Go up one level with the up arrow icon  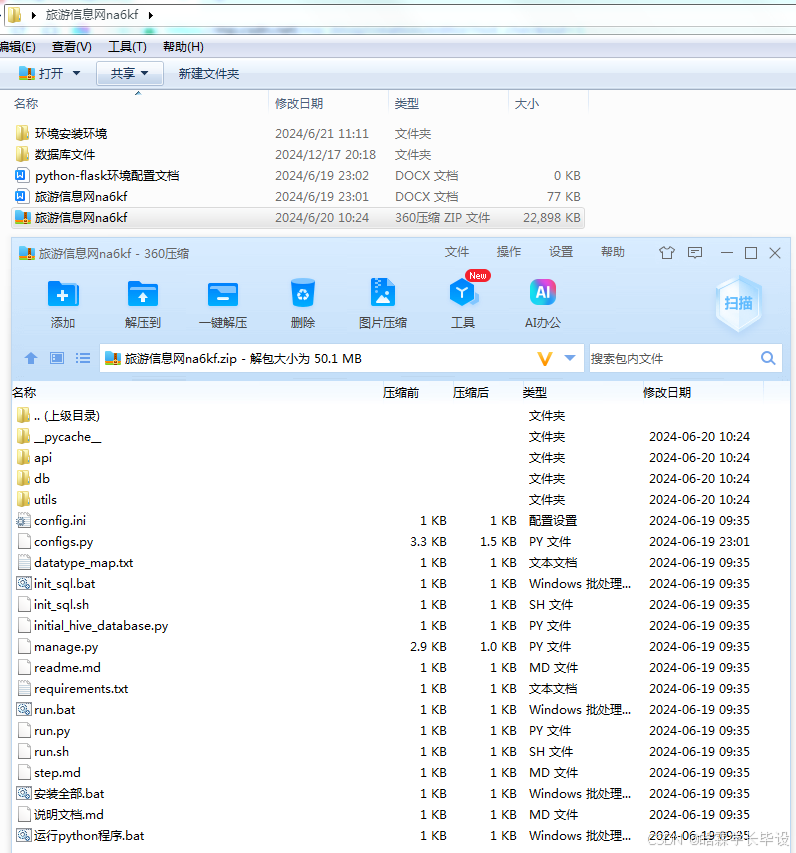pyautogui.click(x=31, y=358)
